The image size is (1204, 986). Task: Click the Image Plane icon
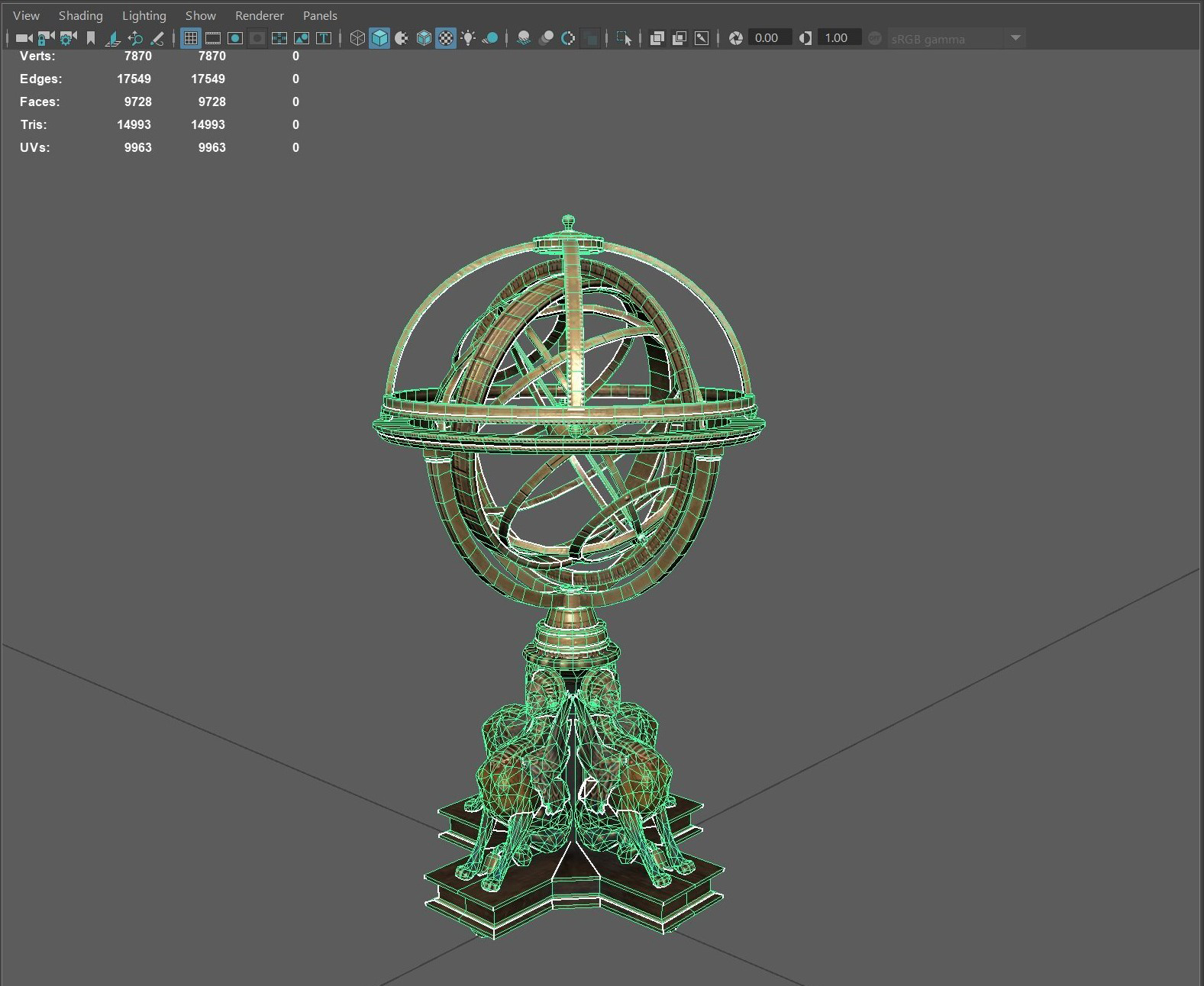tap(113, 38)
